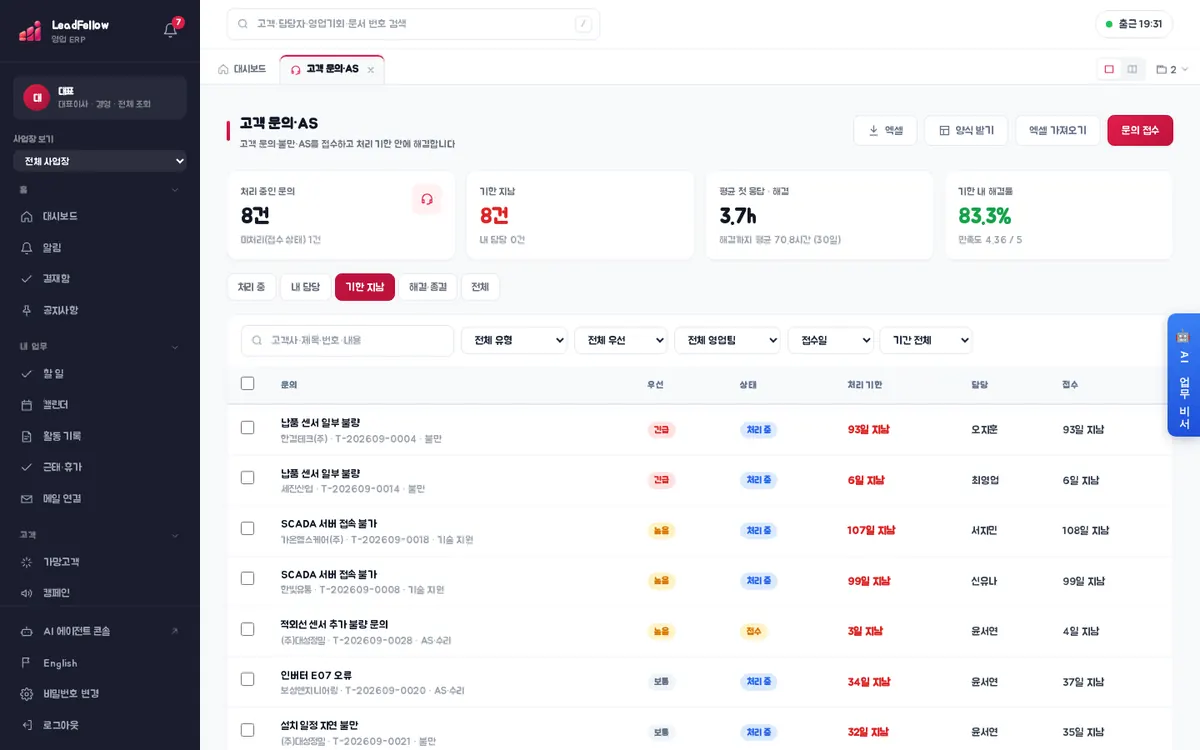Click the 로그아웃 exit icon

[27, 724]
